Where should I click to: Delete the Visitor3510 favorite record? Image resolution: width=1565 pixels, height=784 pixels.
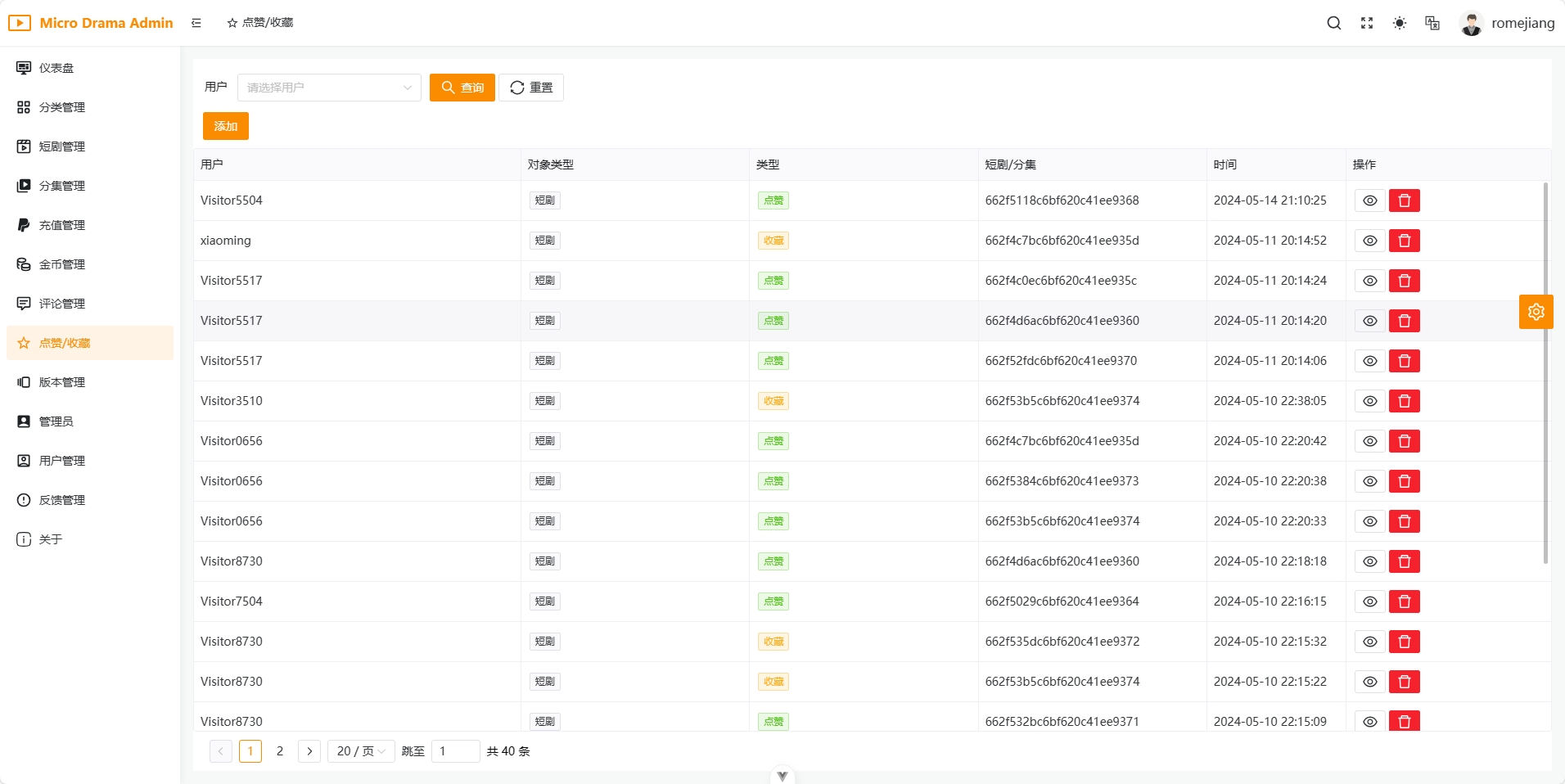(x=1405, y=401)
